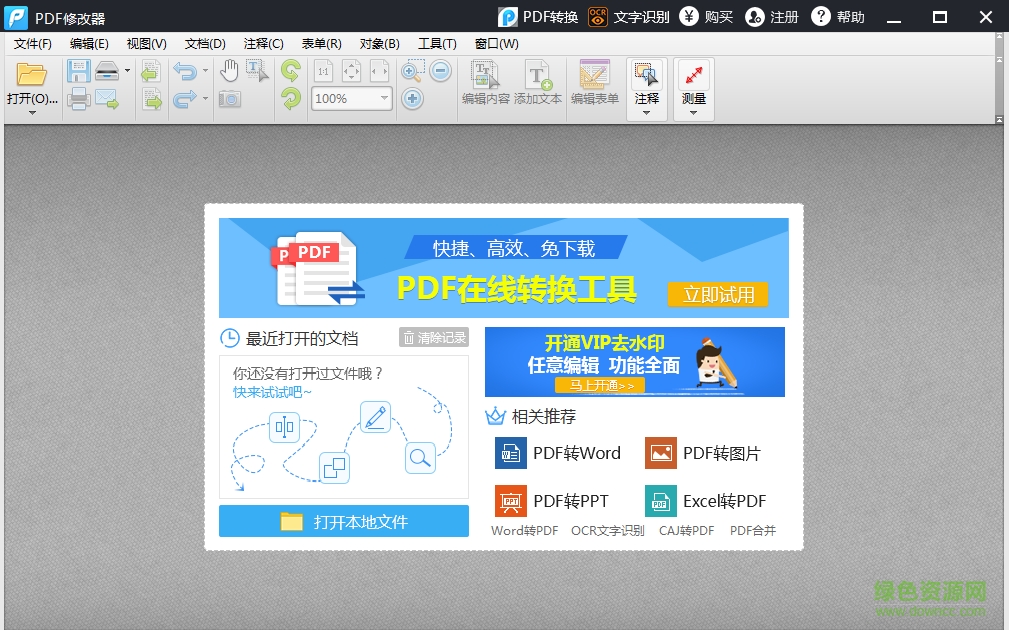
Task: Activate the marquee zoom tool
Action: [x=411, y=71]
